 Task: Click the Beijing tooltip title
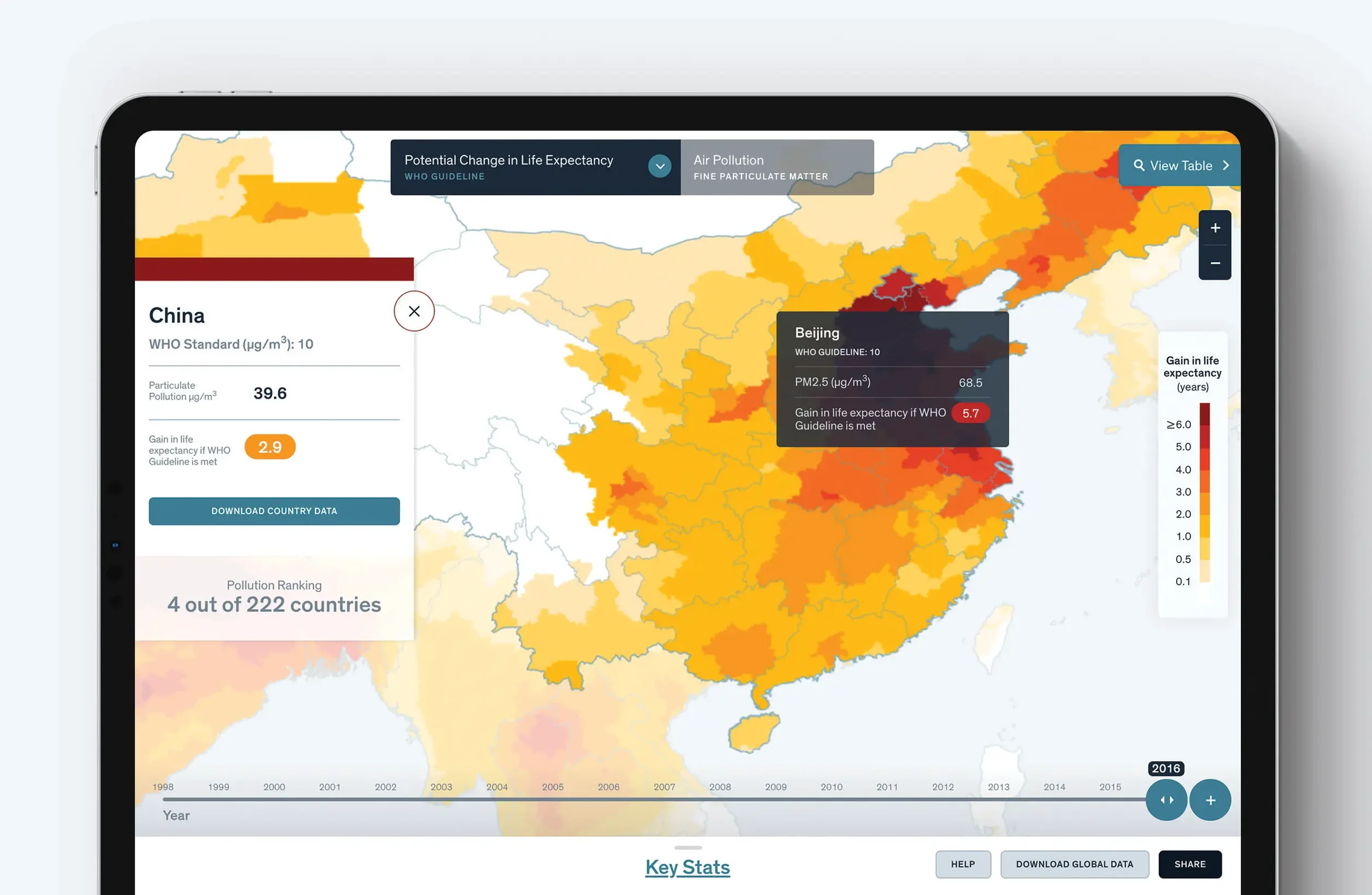[x=817, y=333]
